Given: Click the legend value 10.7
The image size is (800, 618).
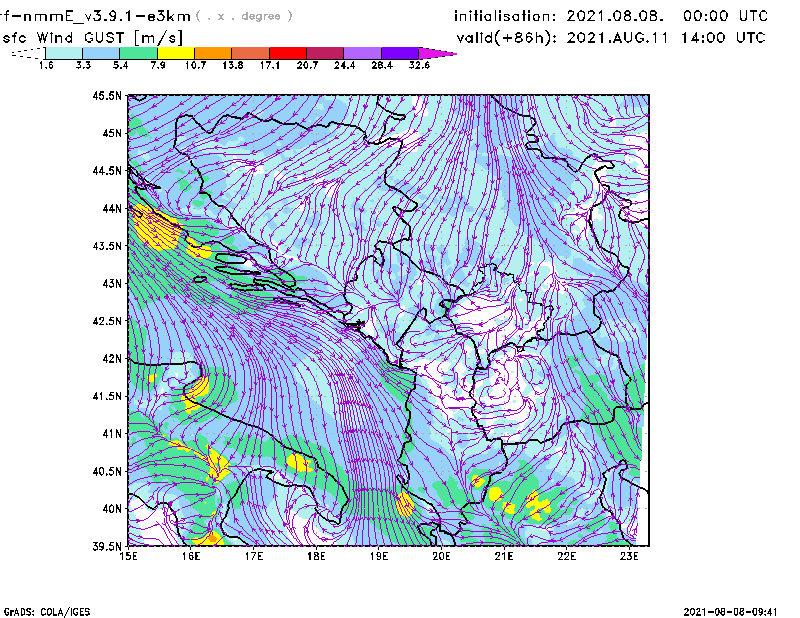Looking at the screenshot, I should (195, 65).
